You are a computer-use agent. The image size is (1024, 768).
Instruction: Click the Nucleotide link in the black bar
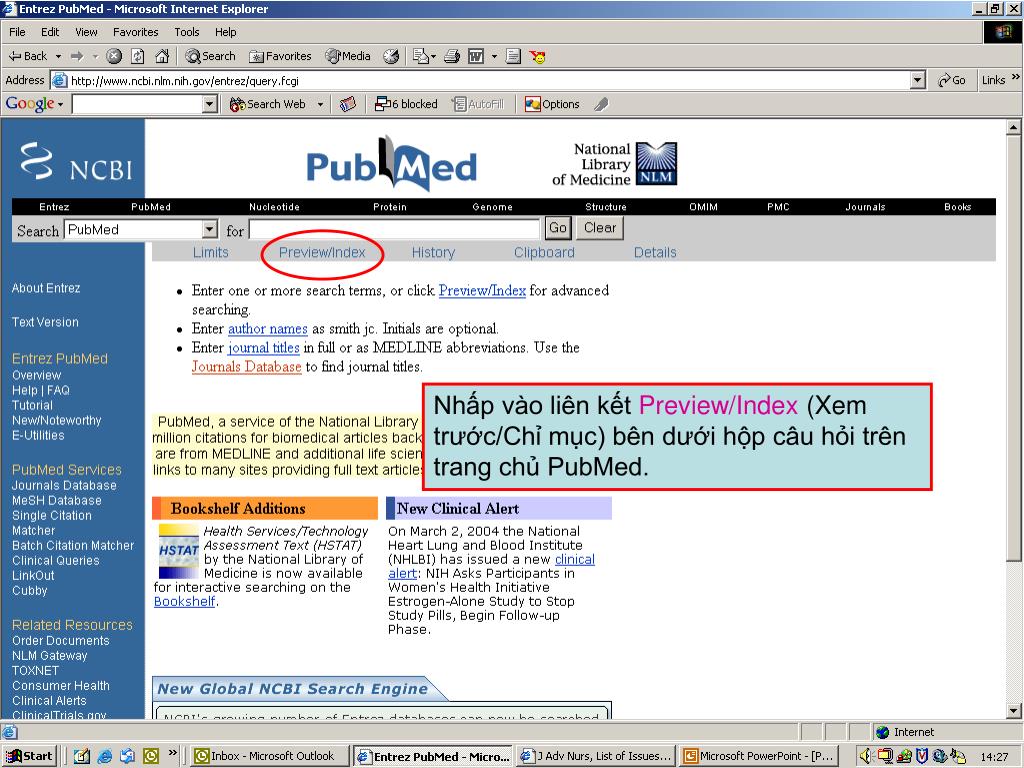274,207
